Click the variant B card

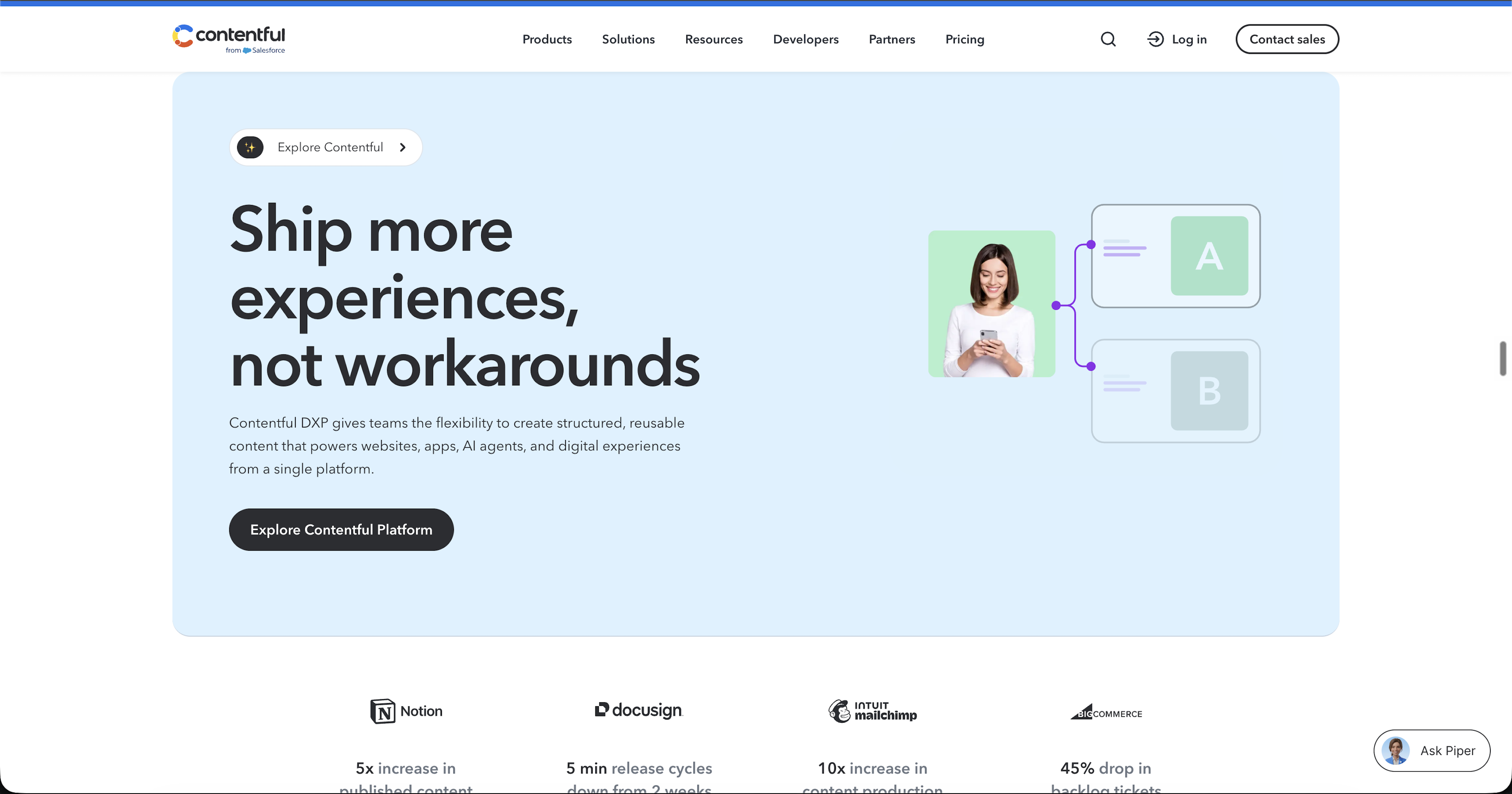[1176, 391]
